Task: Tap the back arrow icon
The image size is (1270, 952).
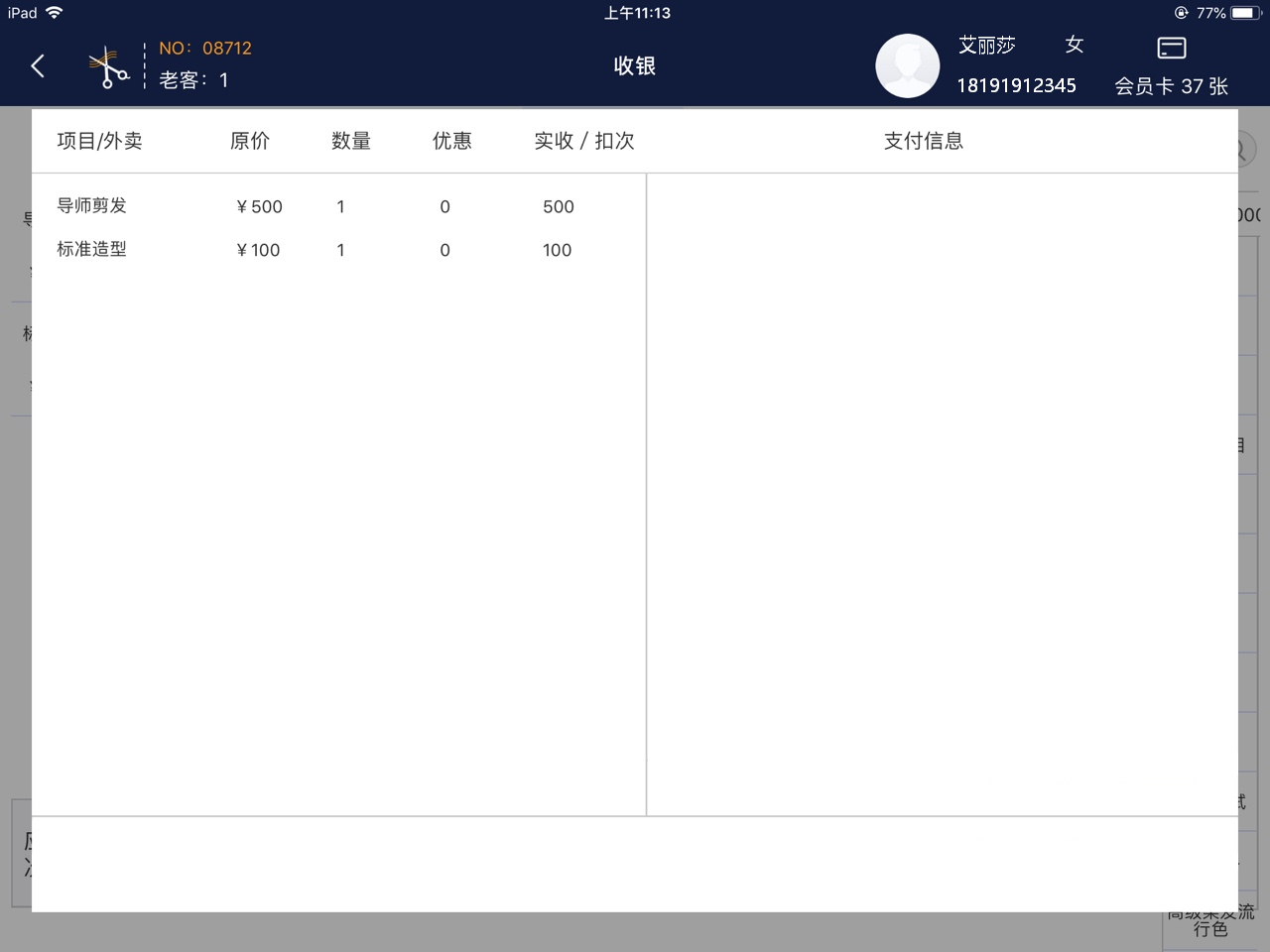Action: click(38, 66)
